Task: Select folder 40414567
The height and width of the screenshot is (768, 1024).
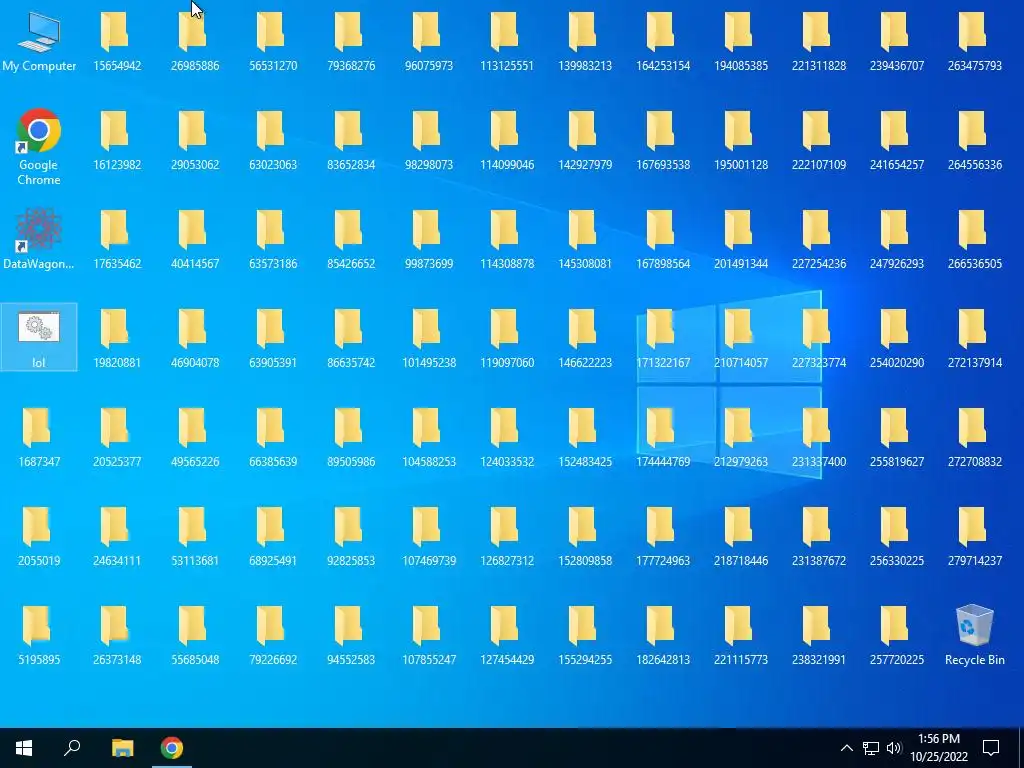Action: click(195, 238)
